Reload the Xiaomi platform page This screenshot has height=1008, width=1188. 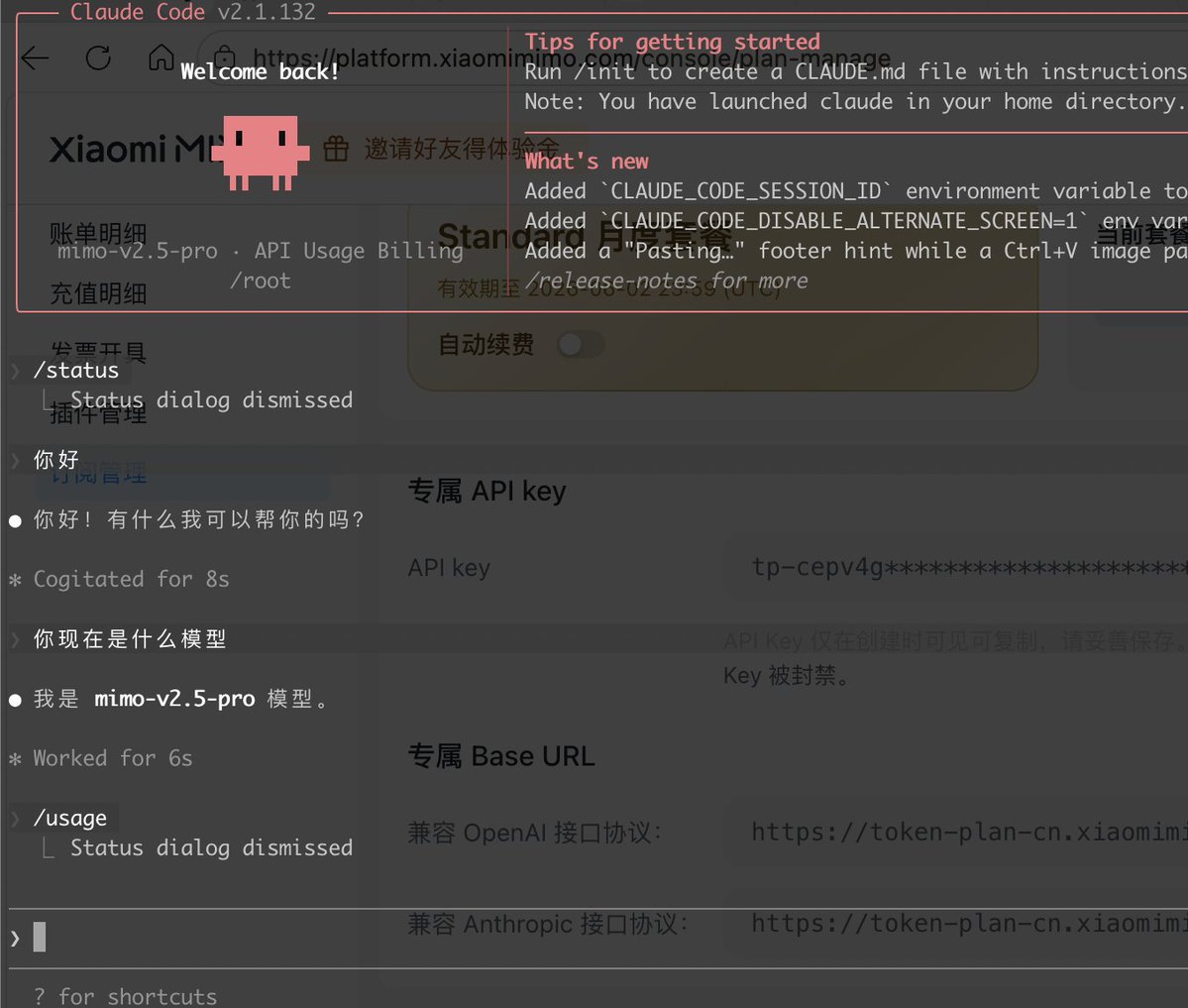coord(98,57)
